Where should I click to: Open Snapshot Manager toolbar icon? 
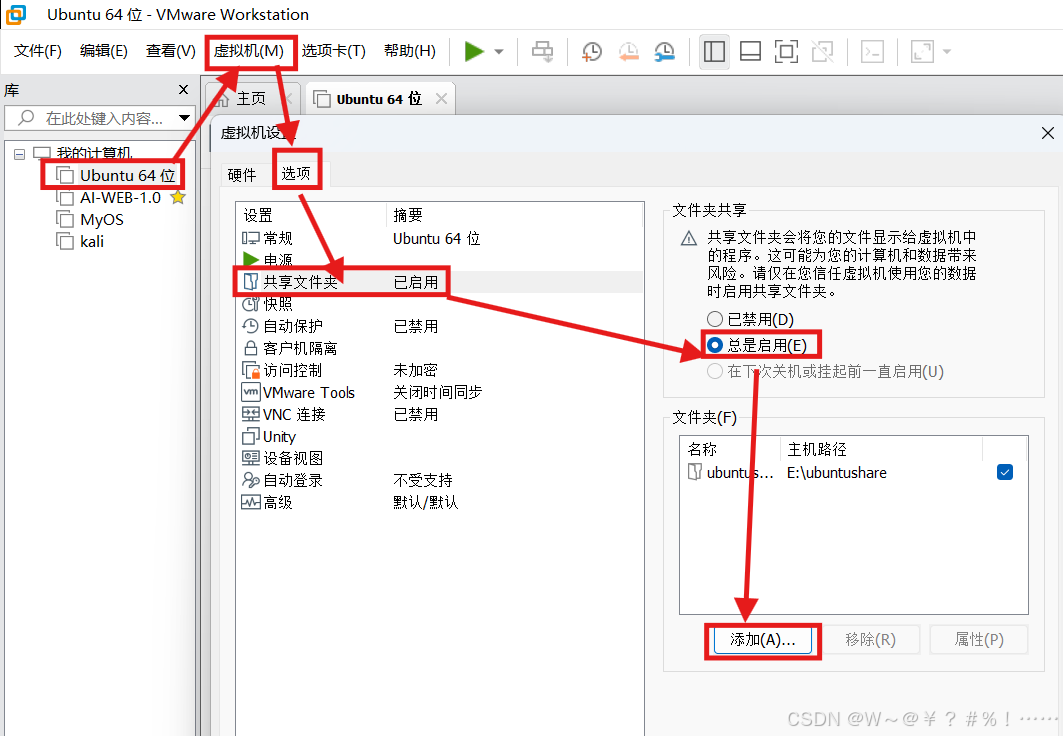[x=664, y=52]
